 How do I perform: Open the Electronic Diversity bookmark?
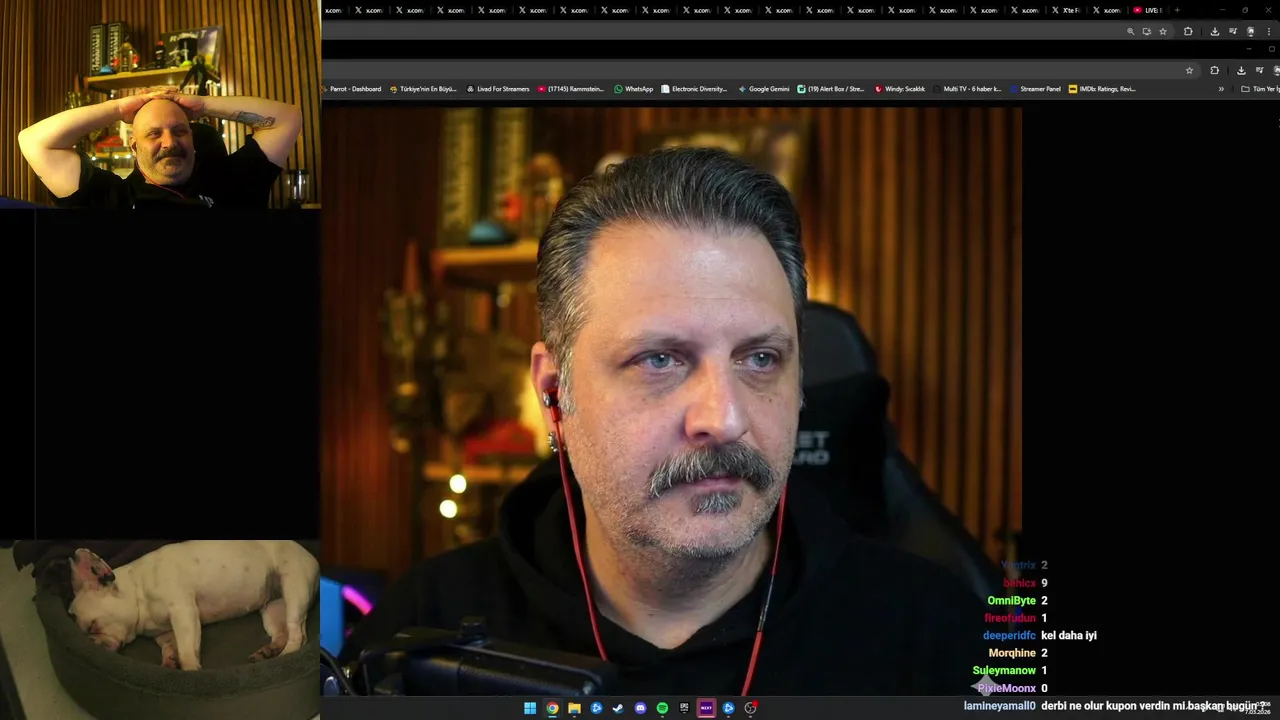pos(693,89)
